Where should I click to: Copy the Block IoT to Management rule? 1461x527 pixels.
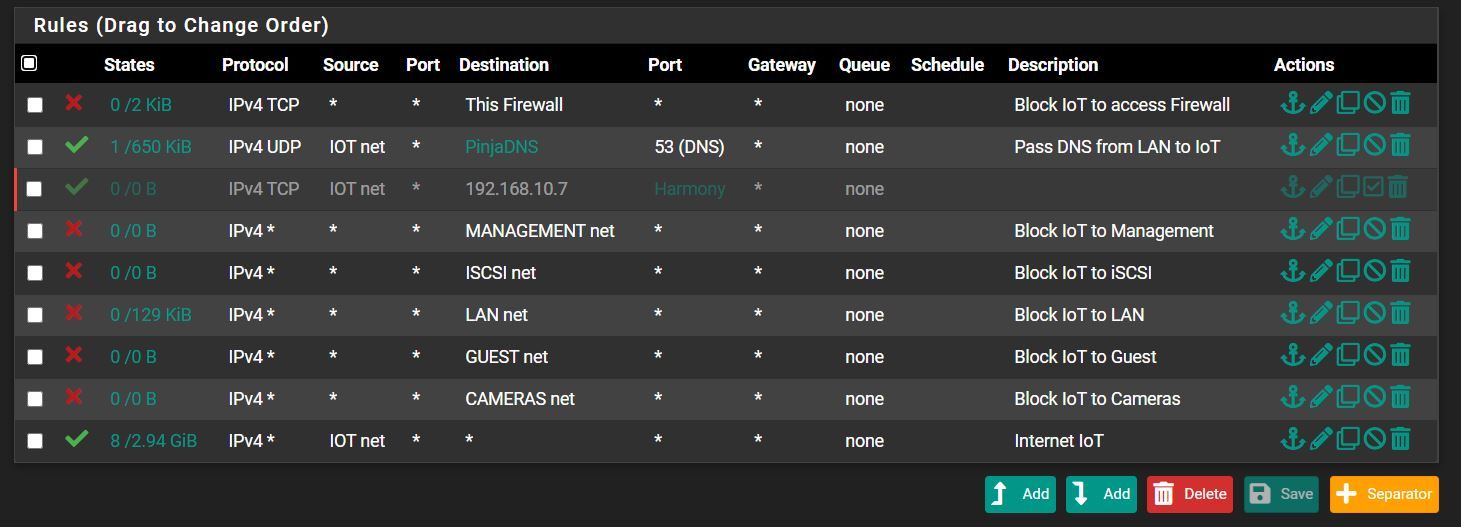click(x=1347, y=229)
